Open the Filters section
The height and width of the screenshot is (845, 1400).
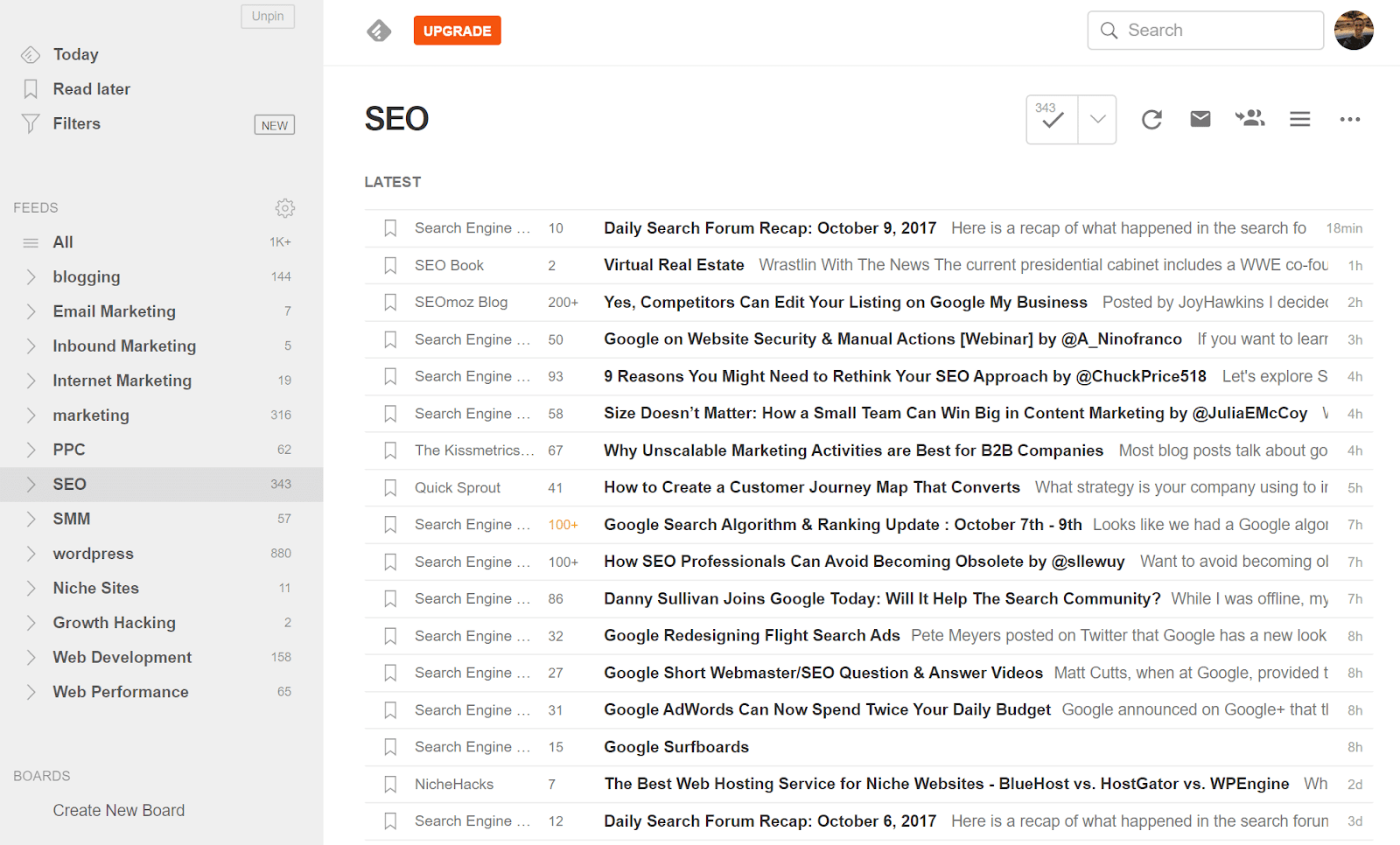click(x=77, y=123)
